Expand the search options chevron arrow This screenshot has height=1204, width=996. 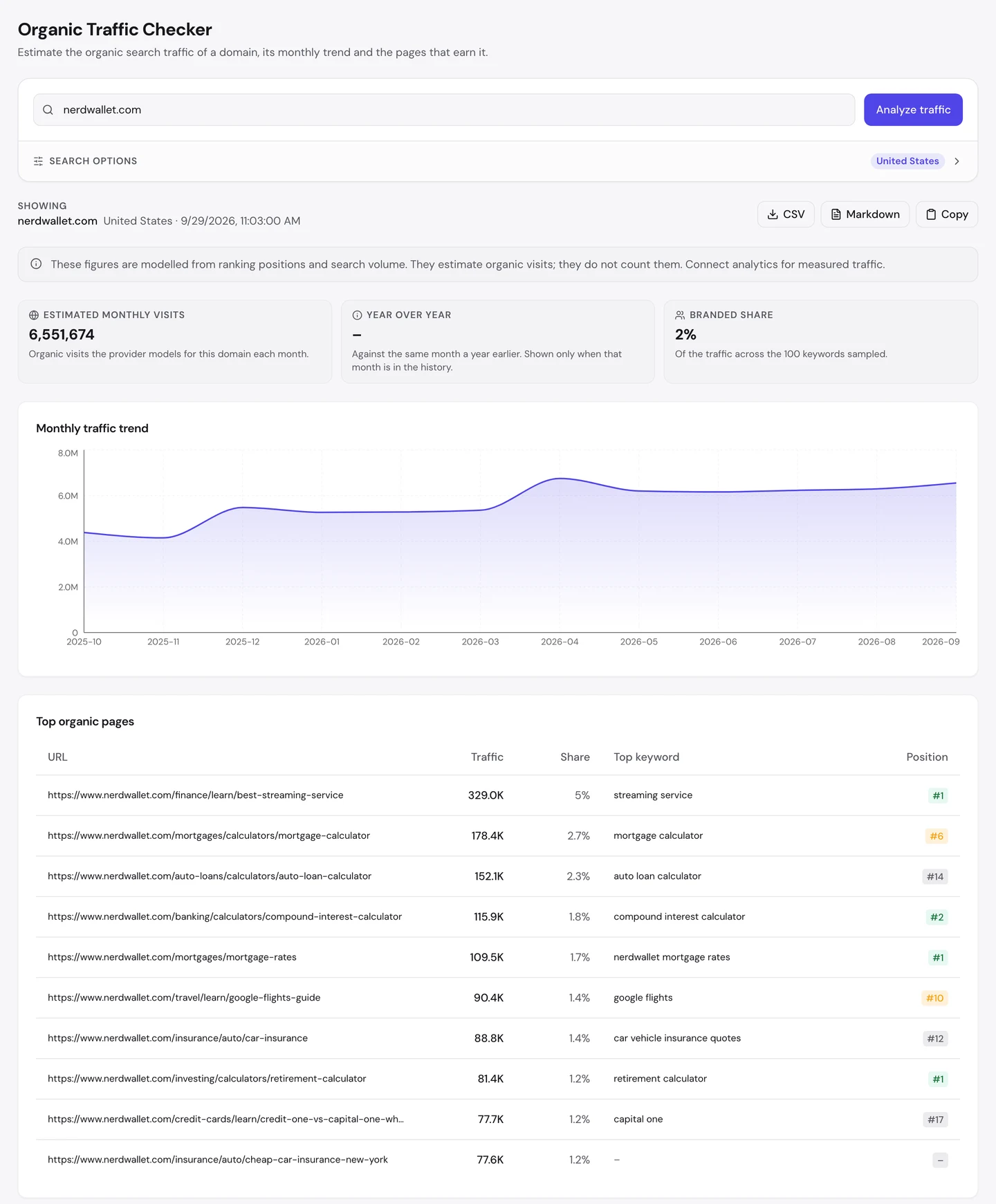957,161
